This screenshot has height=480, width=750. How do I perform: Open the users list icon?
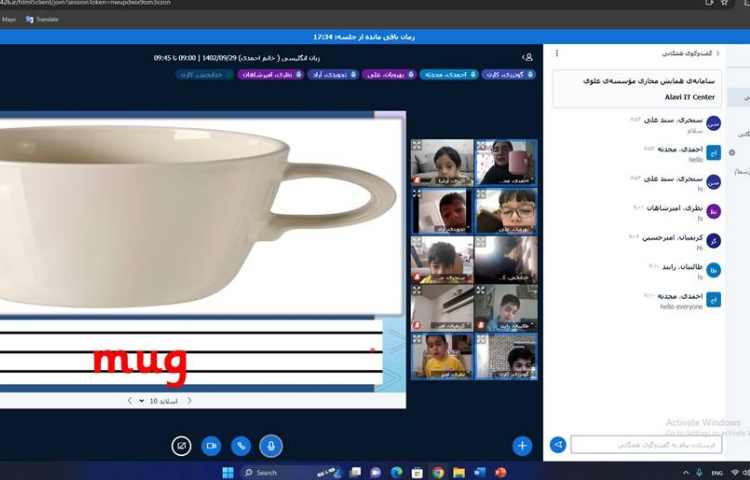pyautogui.click(x=528, y=57)
